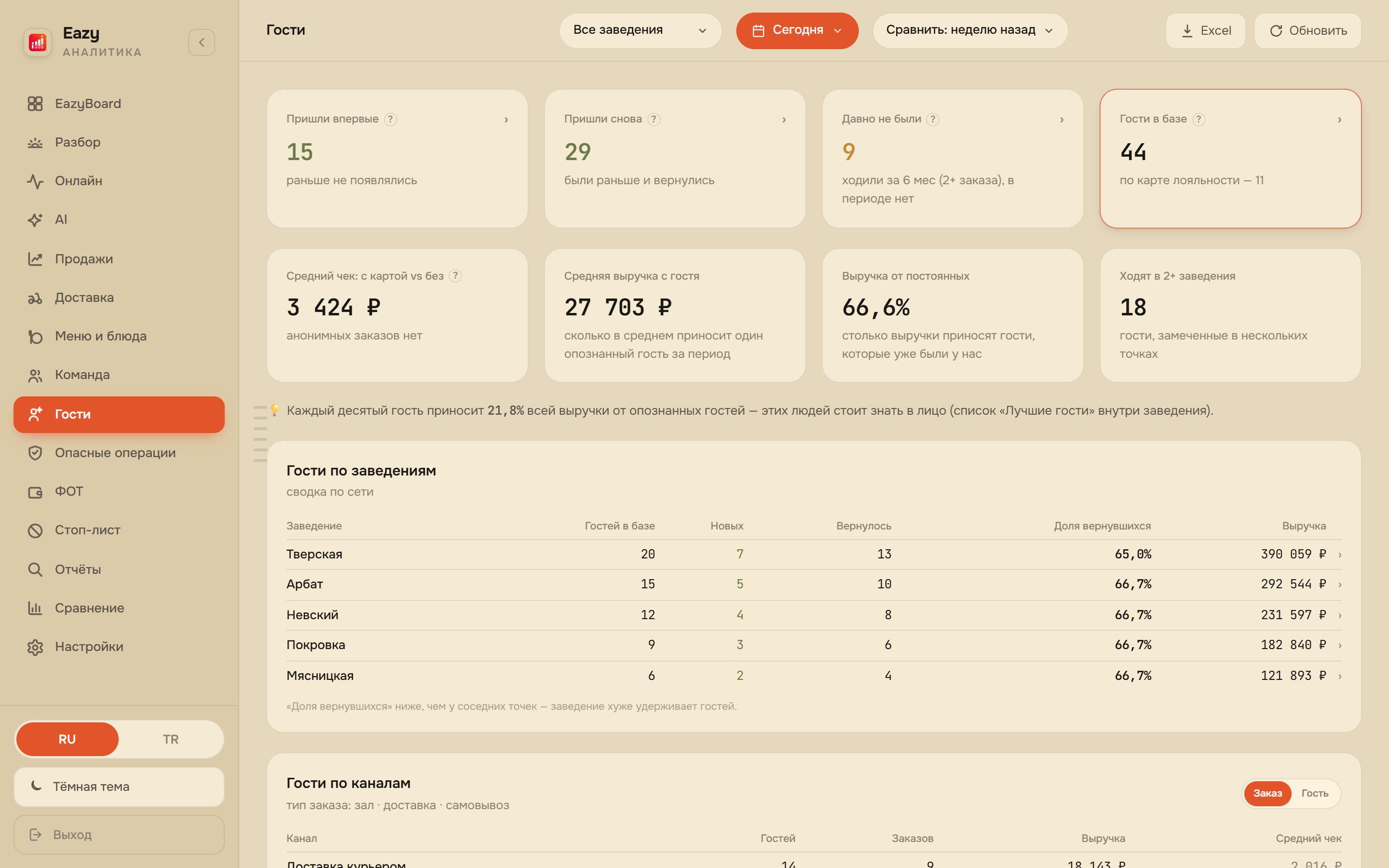Click the Доставка scooter icon

tap(35, 298)
